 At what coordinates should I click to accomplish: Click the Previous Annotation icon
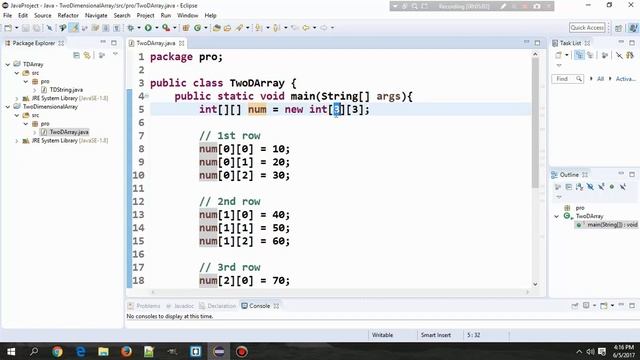(x=277, y=28)
